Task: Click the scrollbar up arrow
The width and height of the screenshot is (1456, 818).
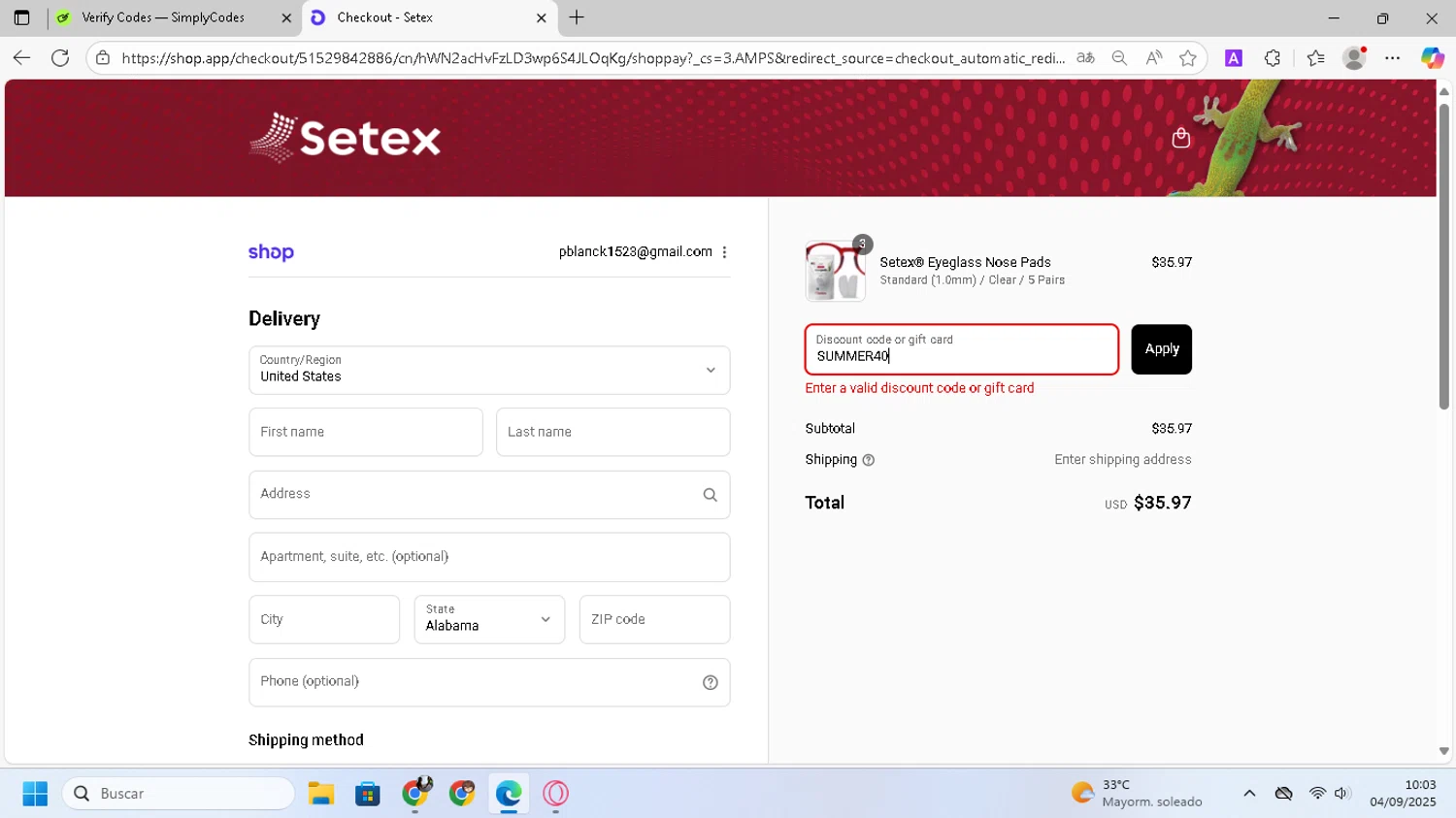Action: [1443, 91]
